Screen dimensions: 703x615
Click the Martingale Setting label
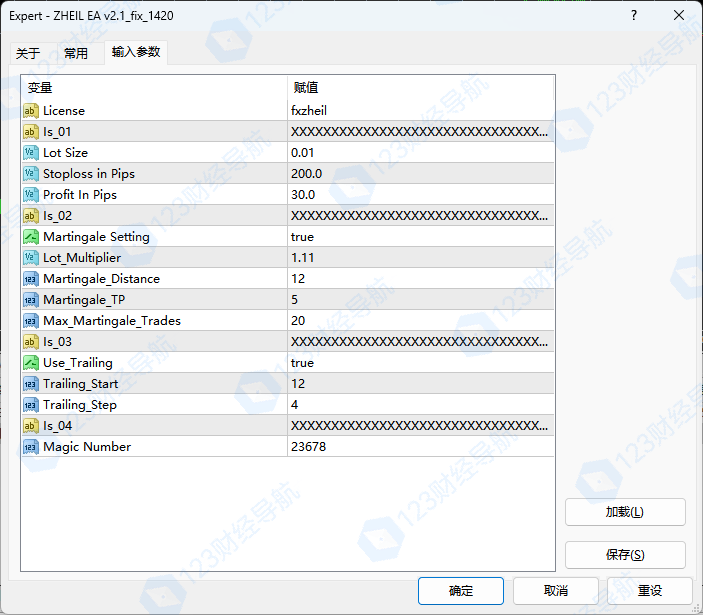(96, 237)
